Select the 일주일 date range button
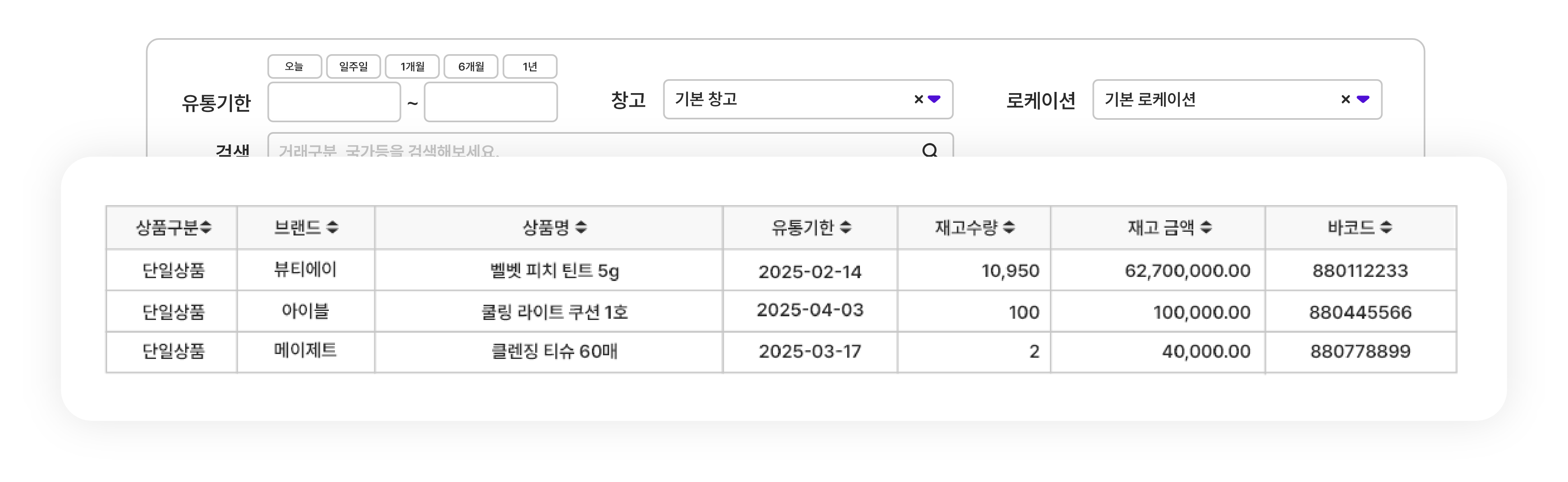This screenshot has width=1568, height=482. 353,66
